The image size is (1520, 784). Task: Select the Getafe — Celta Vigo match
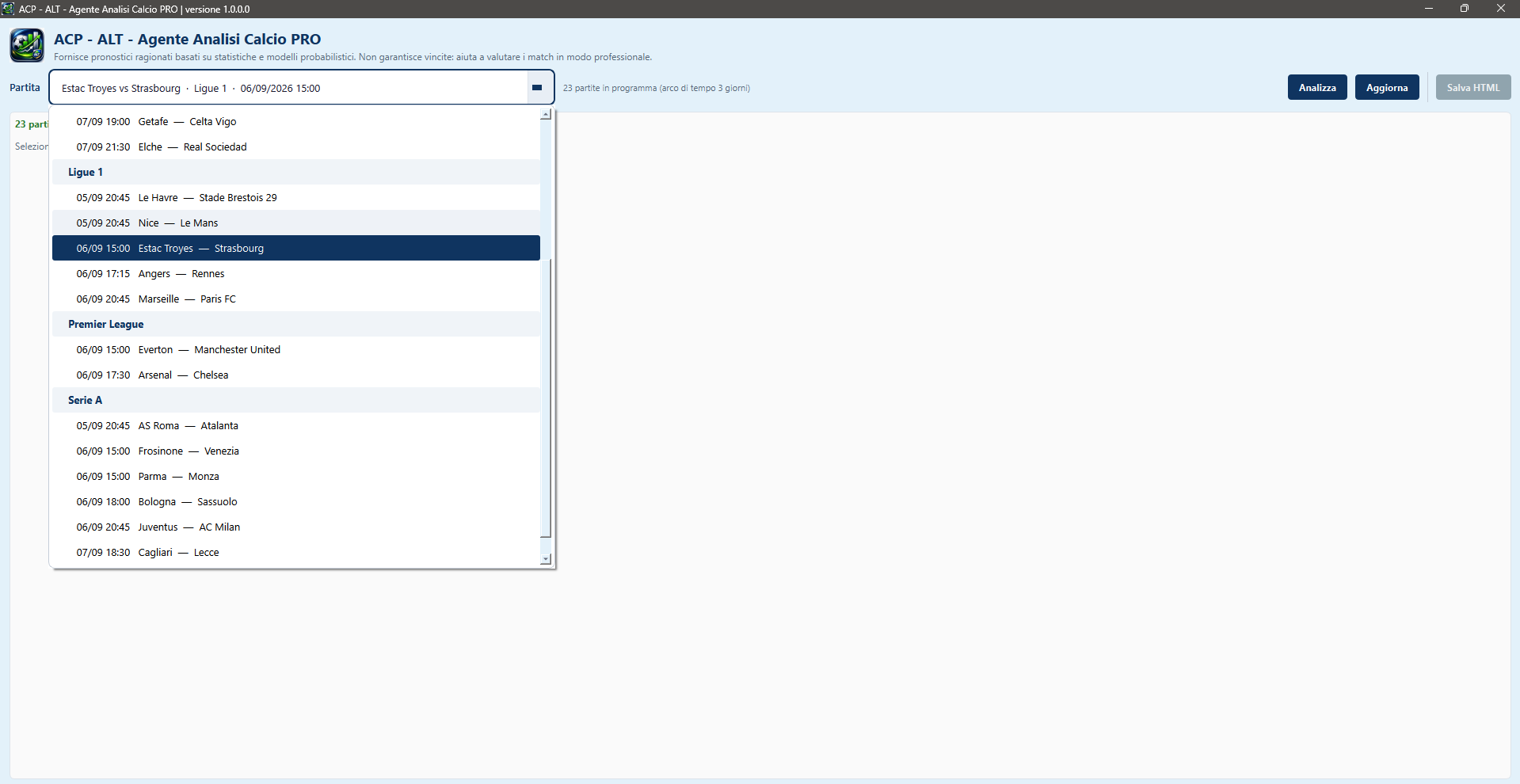coord(296,121)
